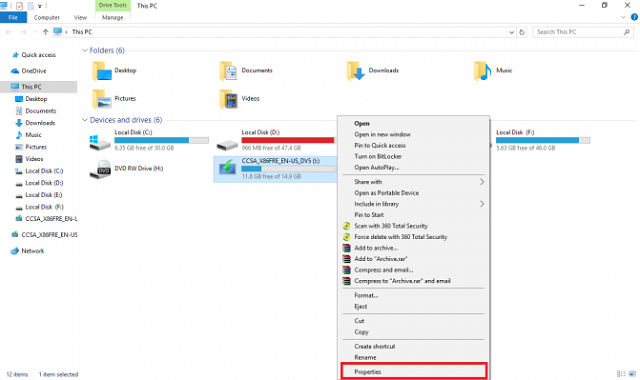Select the Local Disk (F:) capacity bar
The height and width of the screenshot is (380, 640).
pos(543,140)
